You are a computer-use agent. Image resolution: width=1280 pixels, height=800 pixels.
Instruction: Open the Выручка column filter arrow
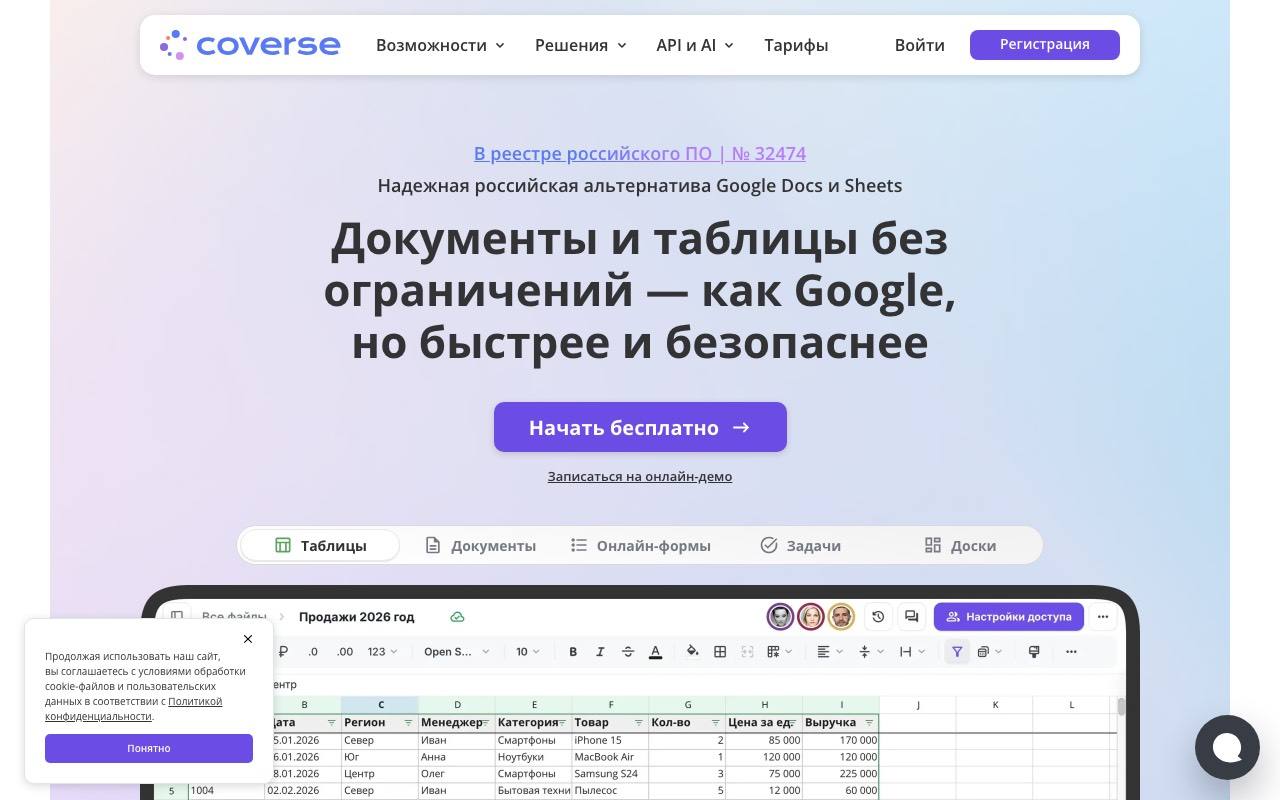click(x=870, y=723)
